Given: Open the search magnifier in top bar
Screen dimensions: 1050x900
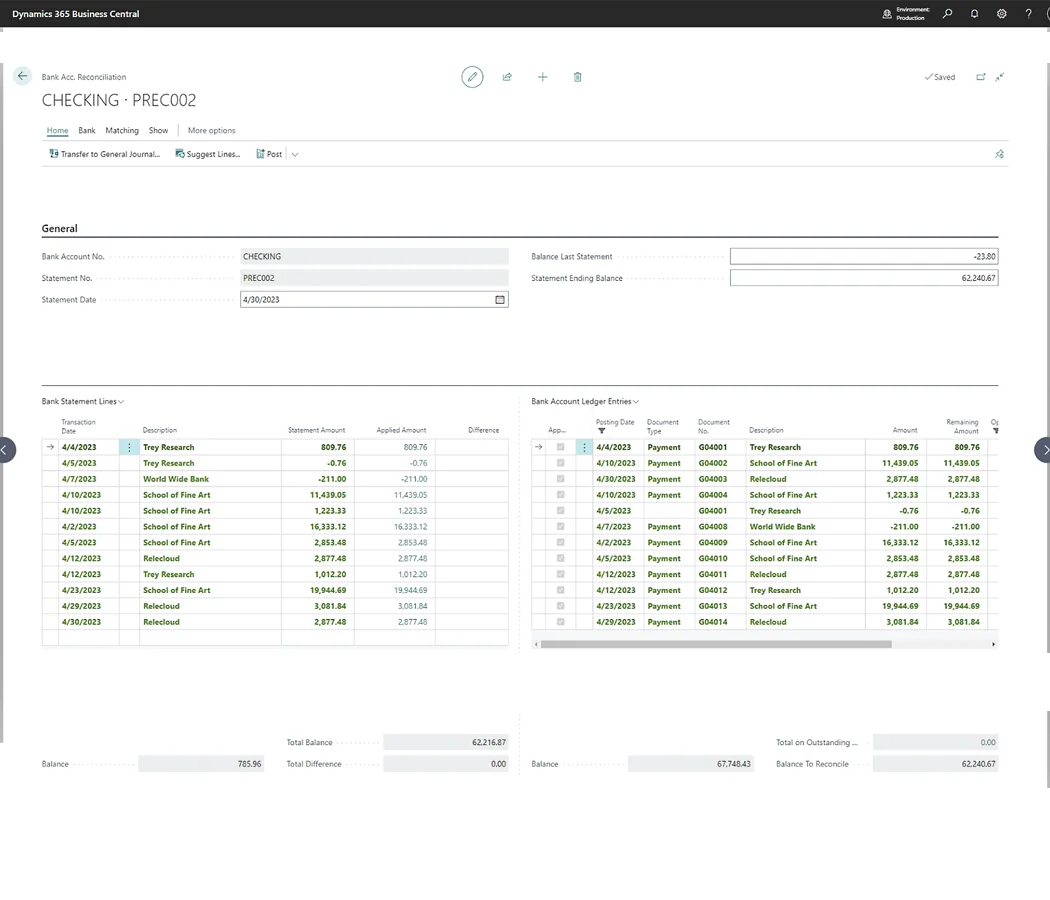Looking at the screenshot, I should (x=948, y=13).
